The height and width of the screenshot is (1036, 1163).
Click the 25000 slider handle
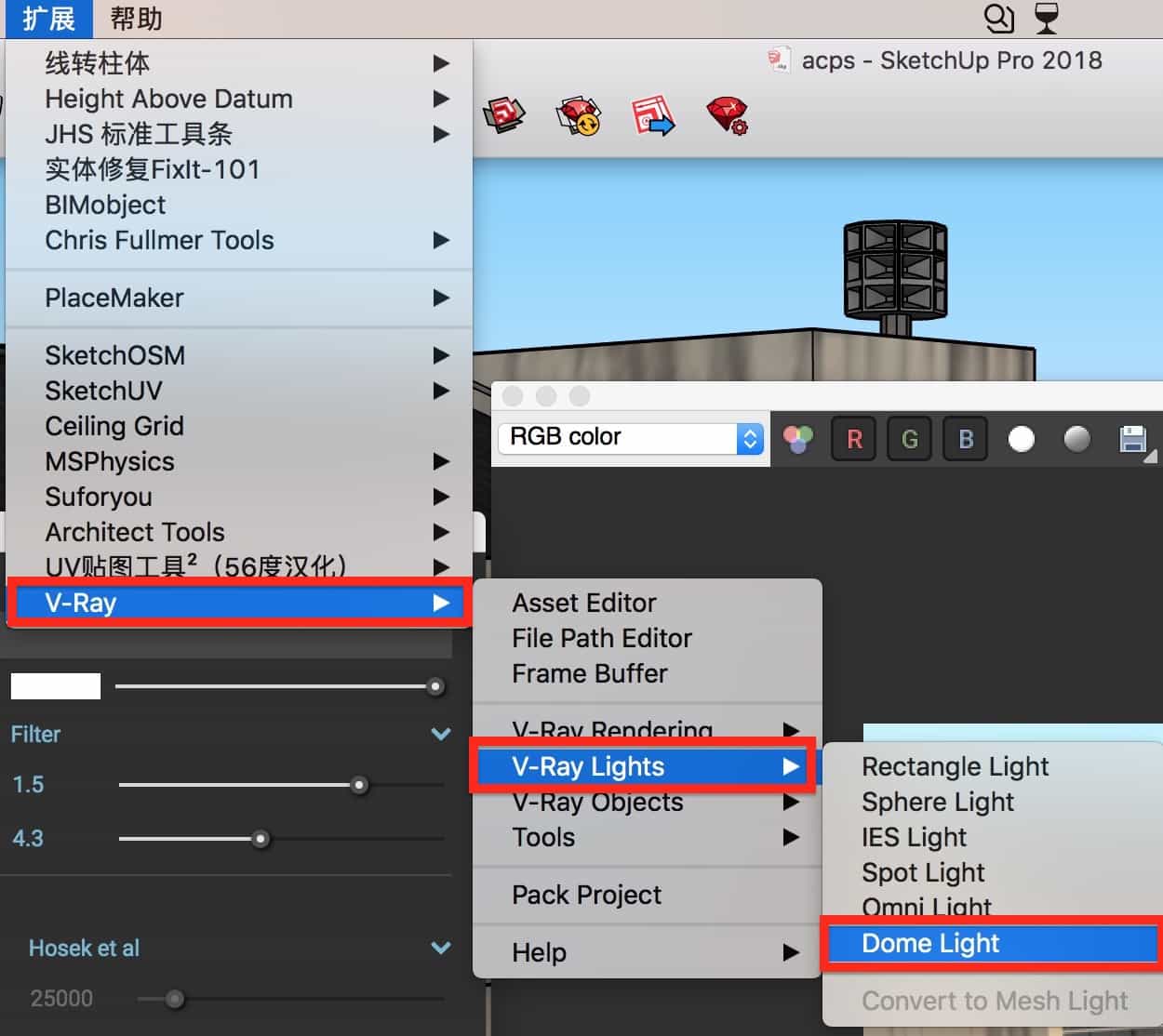coord(174,1000)
